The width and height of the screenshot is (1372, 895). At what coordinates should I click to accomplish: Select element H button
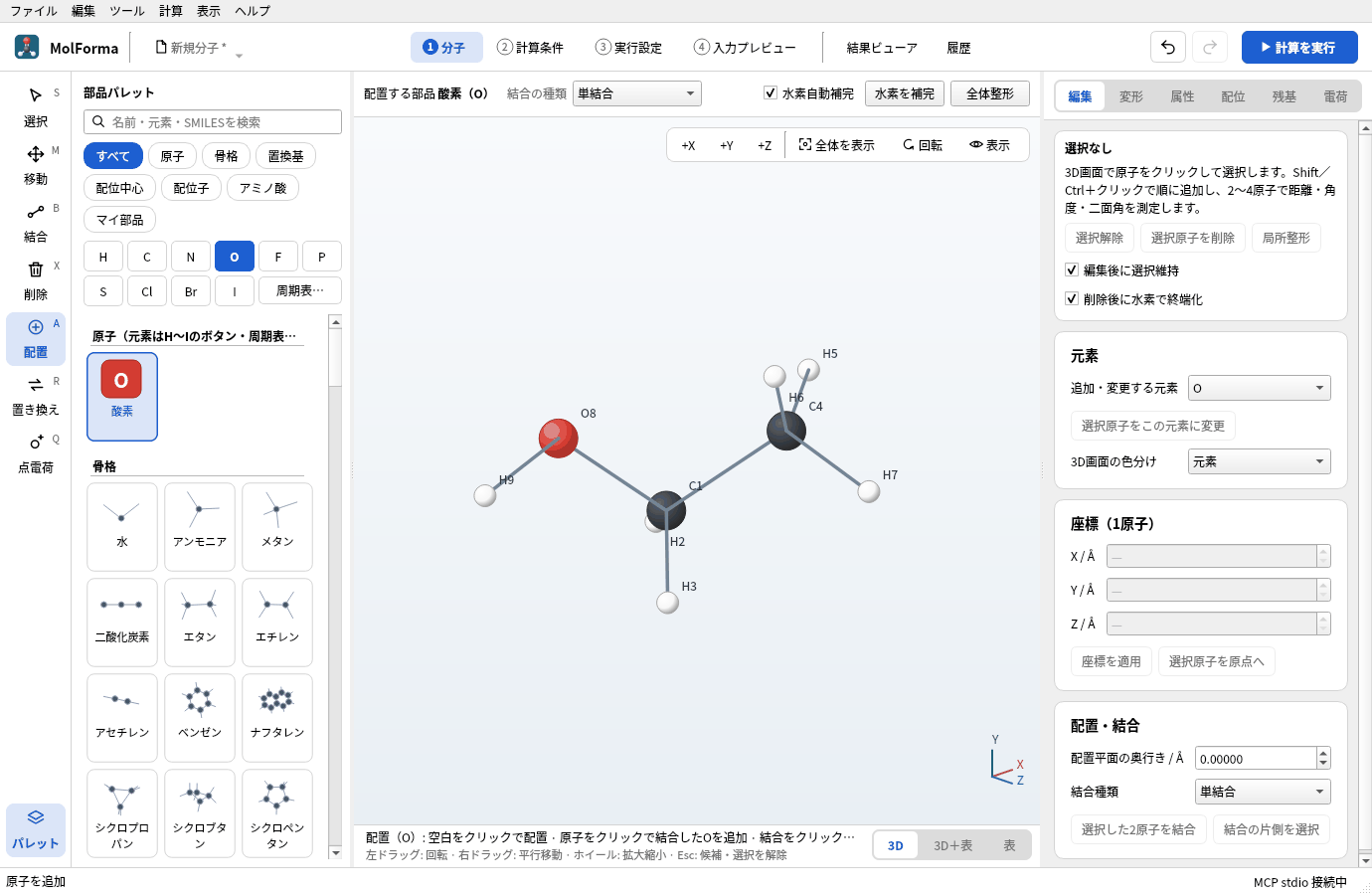[x=103, y=257]
